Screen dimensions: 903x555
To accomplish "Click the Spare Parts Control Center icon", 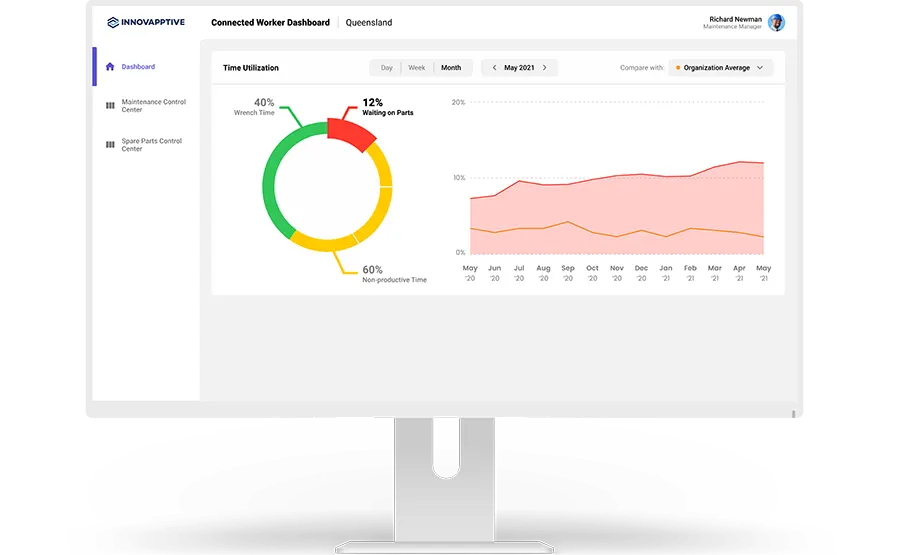I will pyautogui.click(x=110, y=145).
